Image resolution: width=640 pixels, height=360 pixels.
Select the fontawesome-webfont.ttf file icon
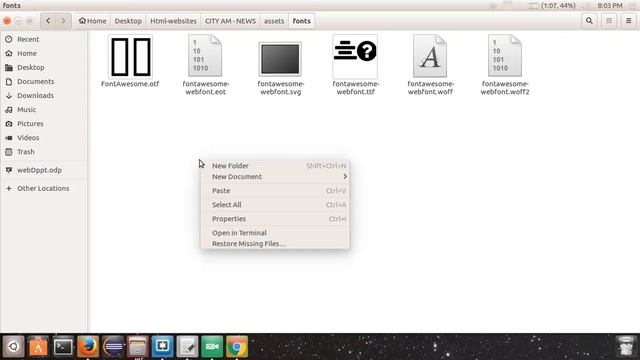(x=355, y=57)
